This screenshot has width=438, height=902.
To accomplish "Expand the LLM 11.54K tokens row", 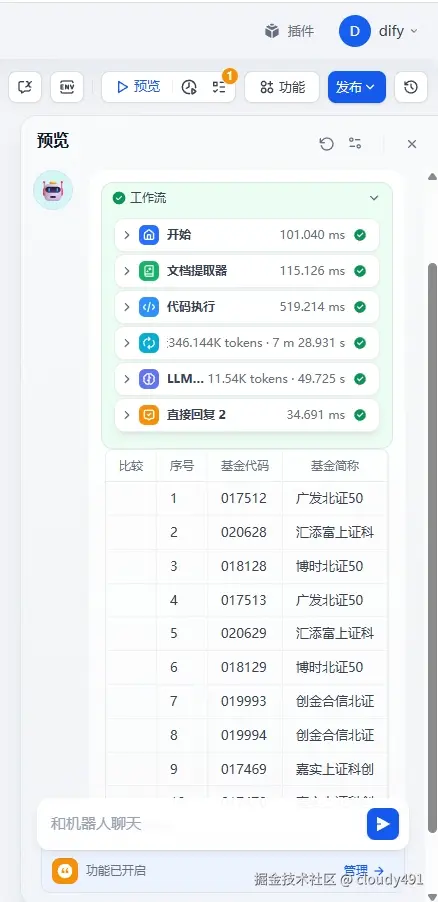I will (x=247, y=379).
